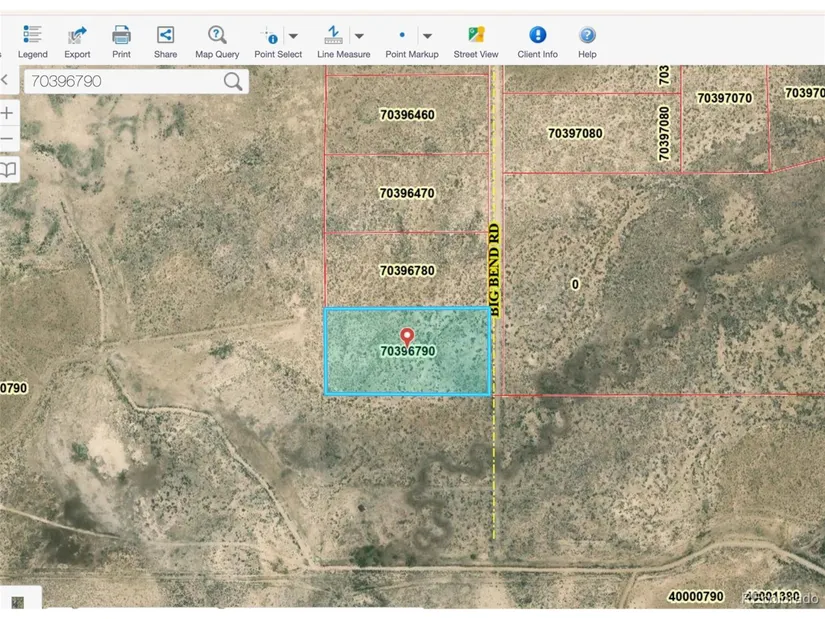The height and width of the screenshot is (619, 825).
Task: Print the current map view
Action: pyautogui.click(x=121, y=36)
